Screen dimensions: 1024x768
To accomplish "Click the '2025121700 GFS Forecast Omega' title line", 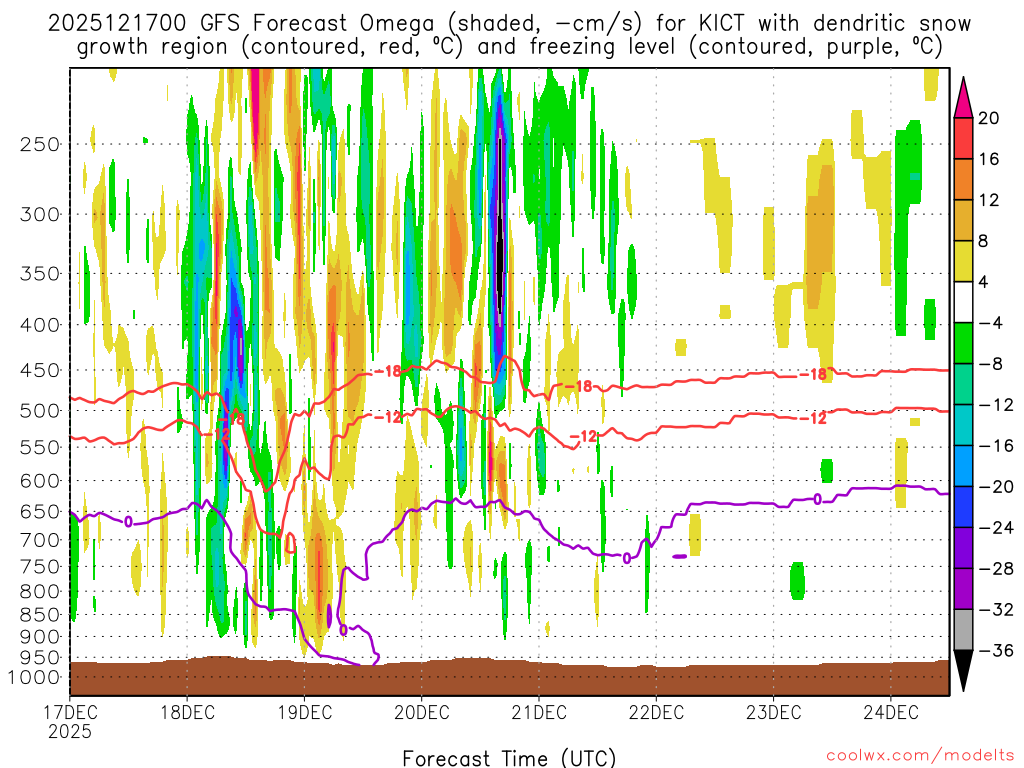I will (509, 24).
